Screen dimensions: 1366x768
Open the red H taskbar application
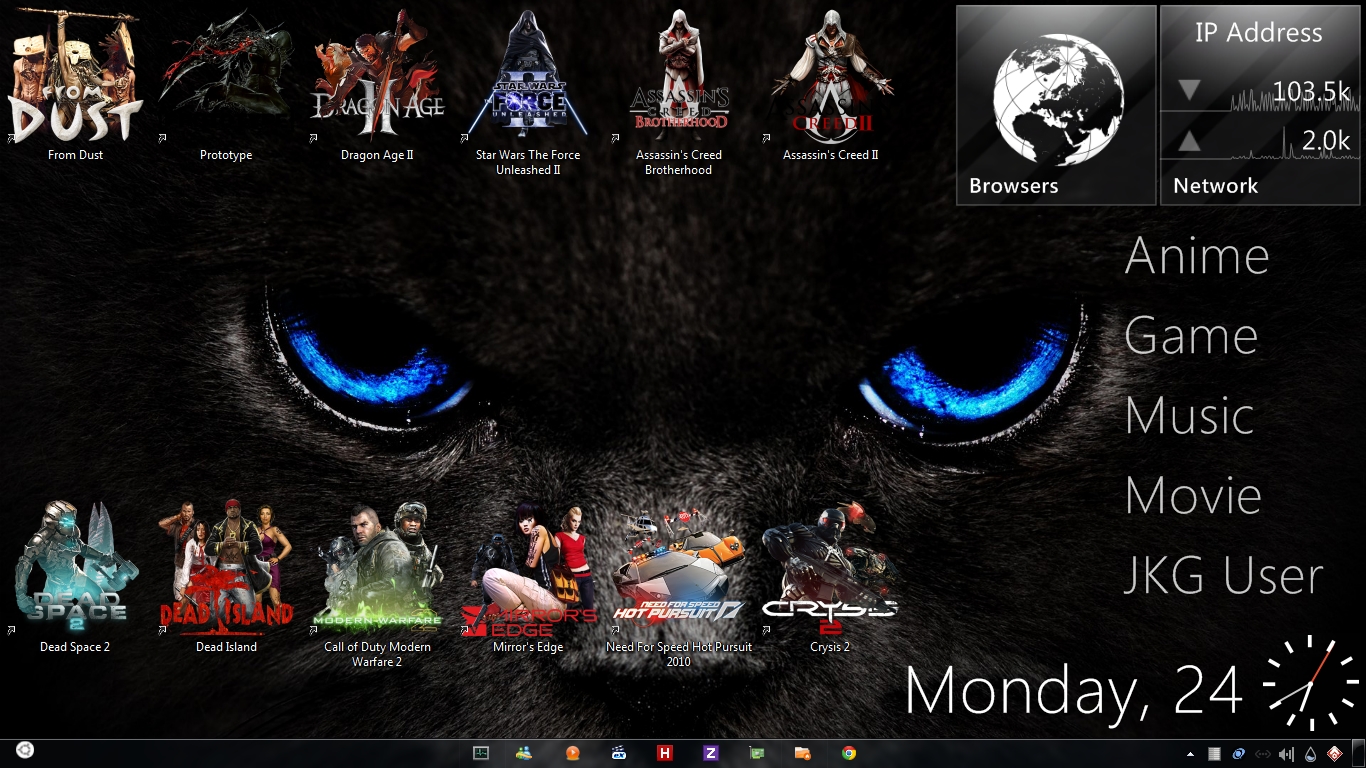point(665,754)
